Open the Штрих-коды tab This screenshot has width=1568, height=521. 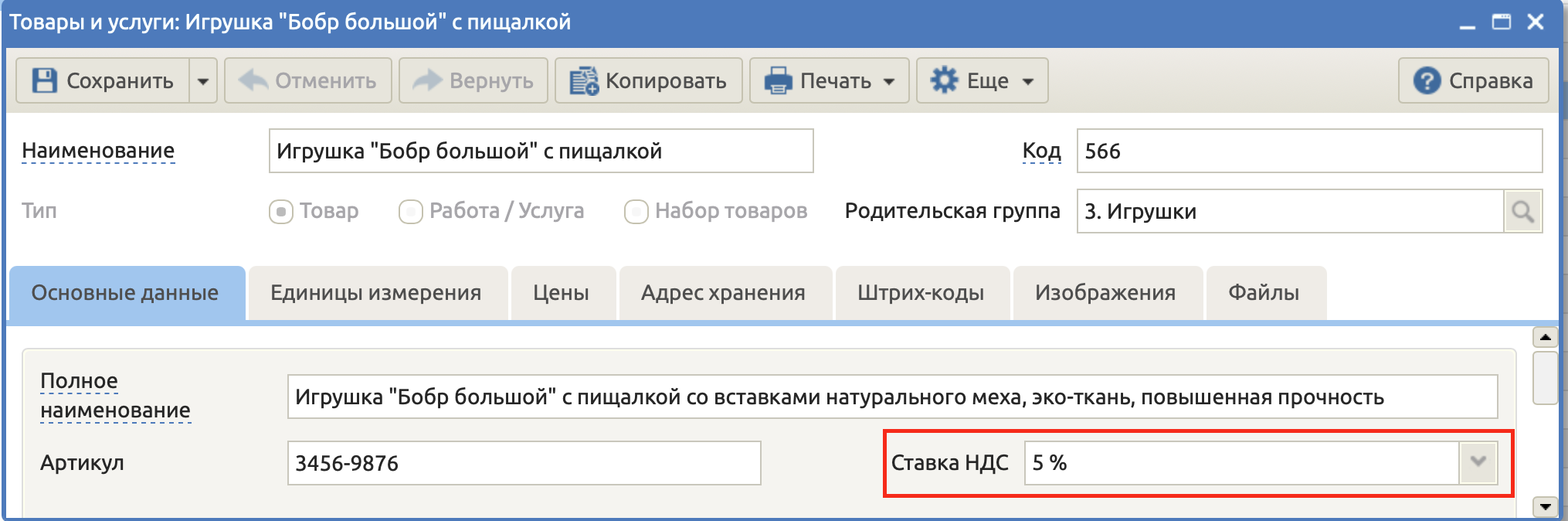click(921, 293)
